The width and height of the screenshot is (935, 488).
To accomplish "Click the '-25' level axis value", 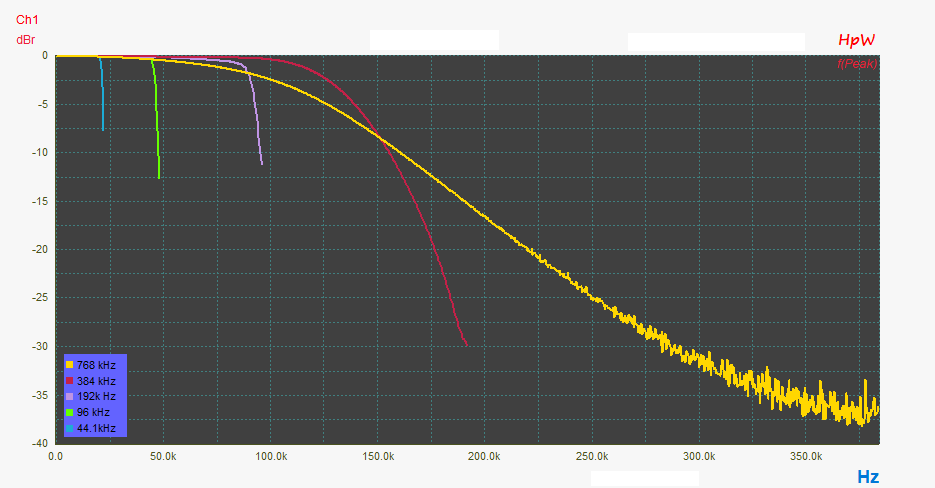I will pos(41,298).
